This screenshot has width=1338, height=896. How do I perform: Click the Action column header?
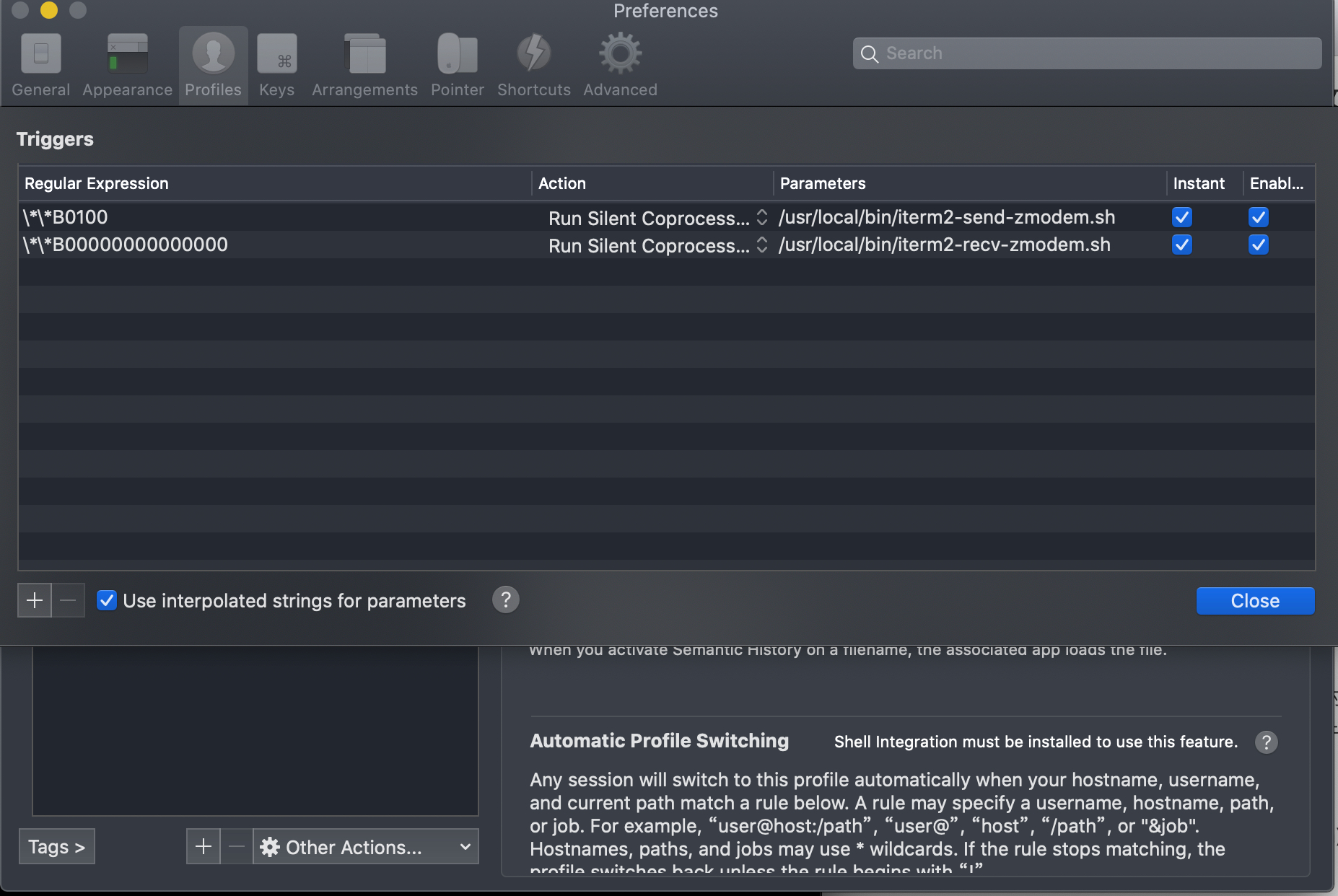[x=562, y=183]
